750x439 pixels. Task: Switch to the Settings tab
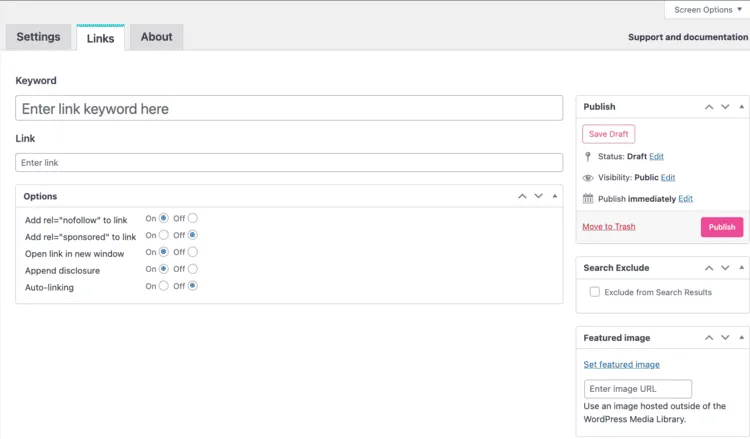pos(38,37)
